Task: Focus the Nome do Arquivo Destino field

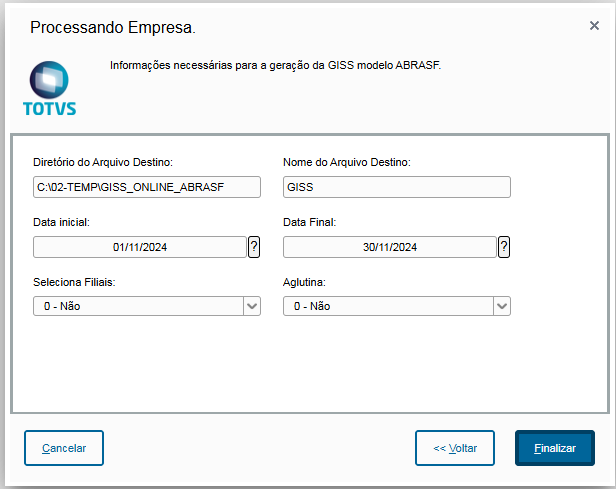Action: 397,187
